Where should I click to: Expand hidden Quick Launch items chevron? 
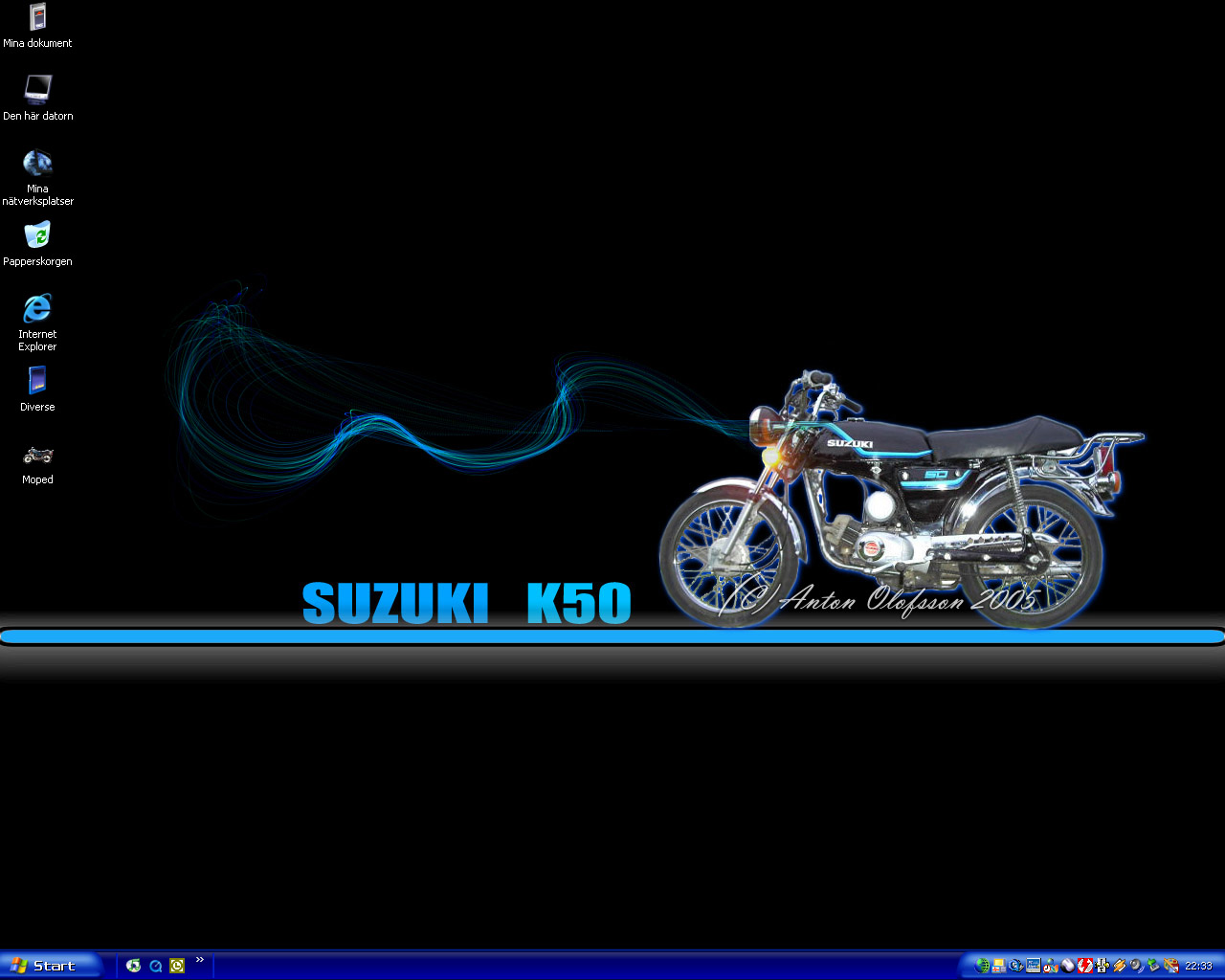pos(199,960)
